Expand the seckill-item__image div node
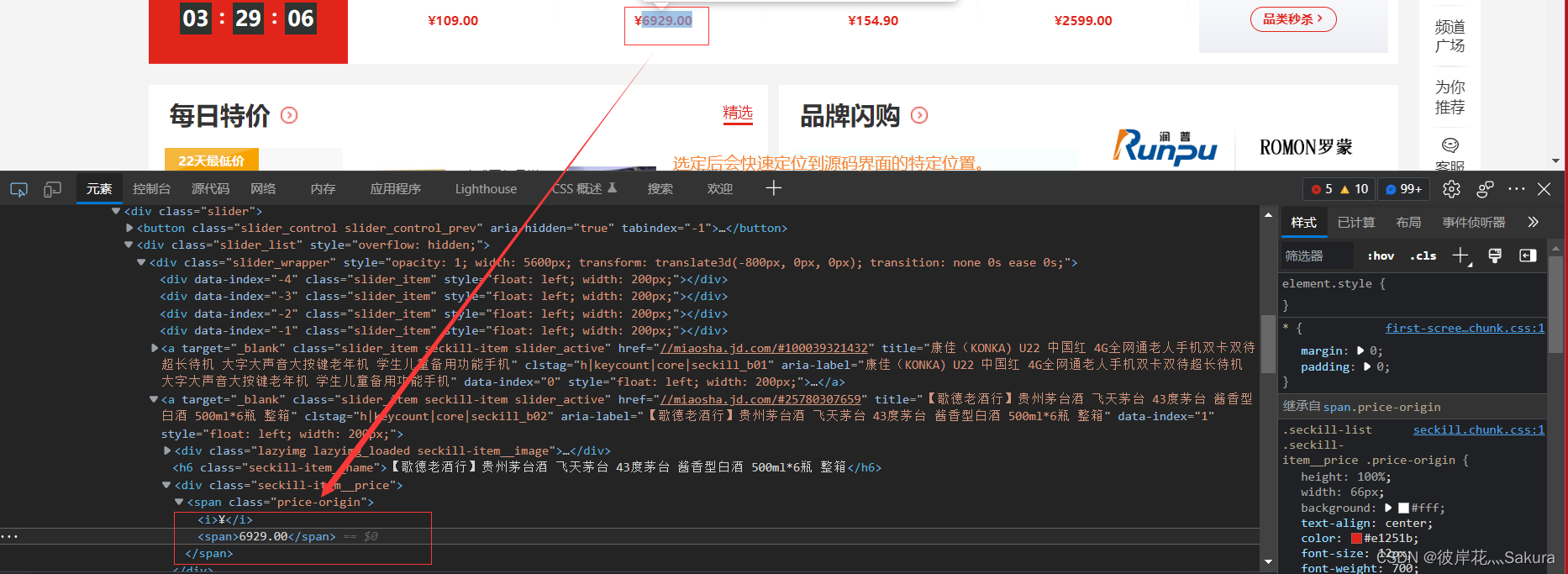Viewport: 1568px width, 574px height. (x=167, y=450)
